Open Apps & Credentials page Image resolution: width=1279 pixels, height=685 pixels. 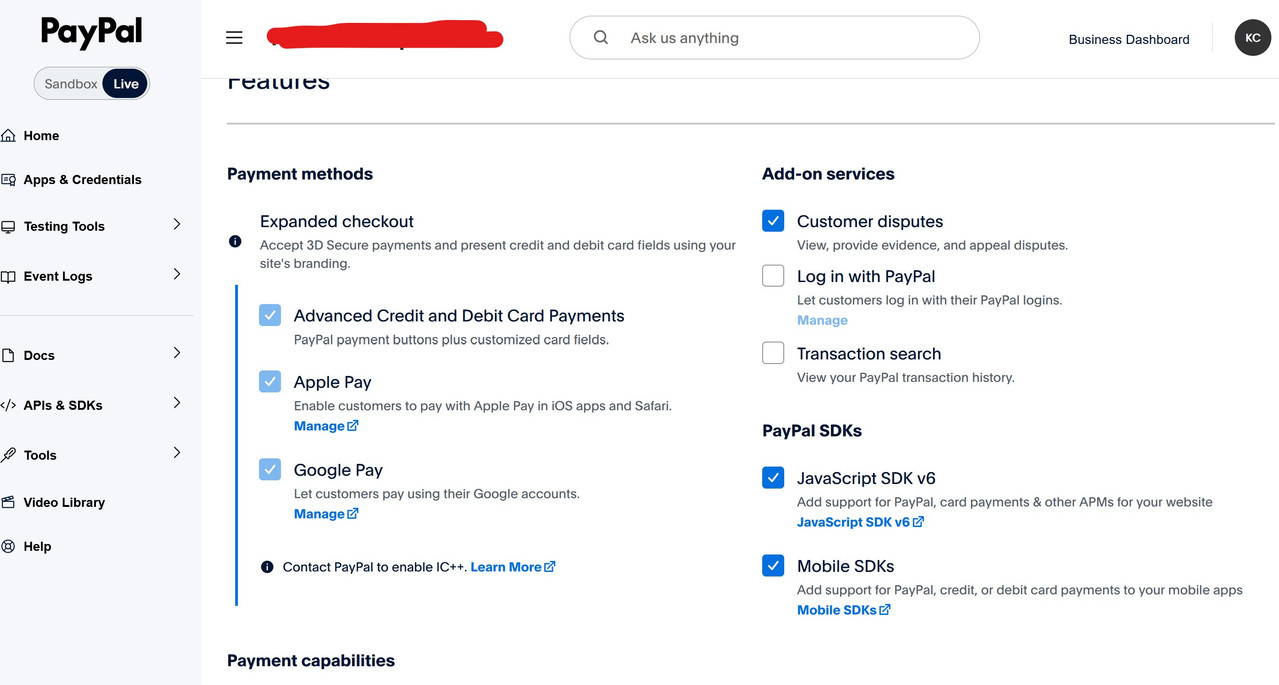(82, 180)
